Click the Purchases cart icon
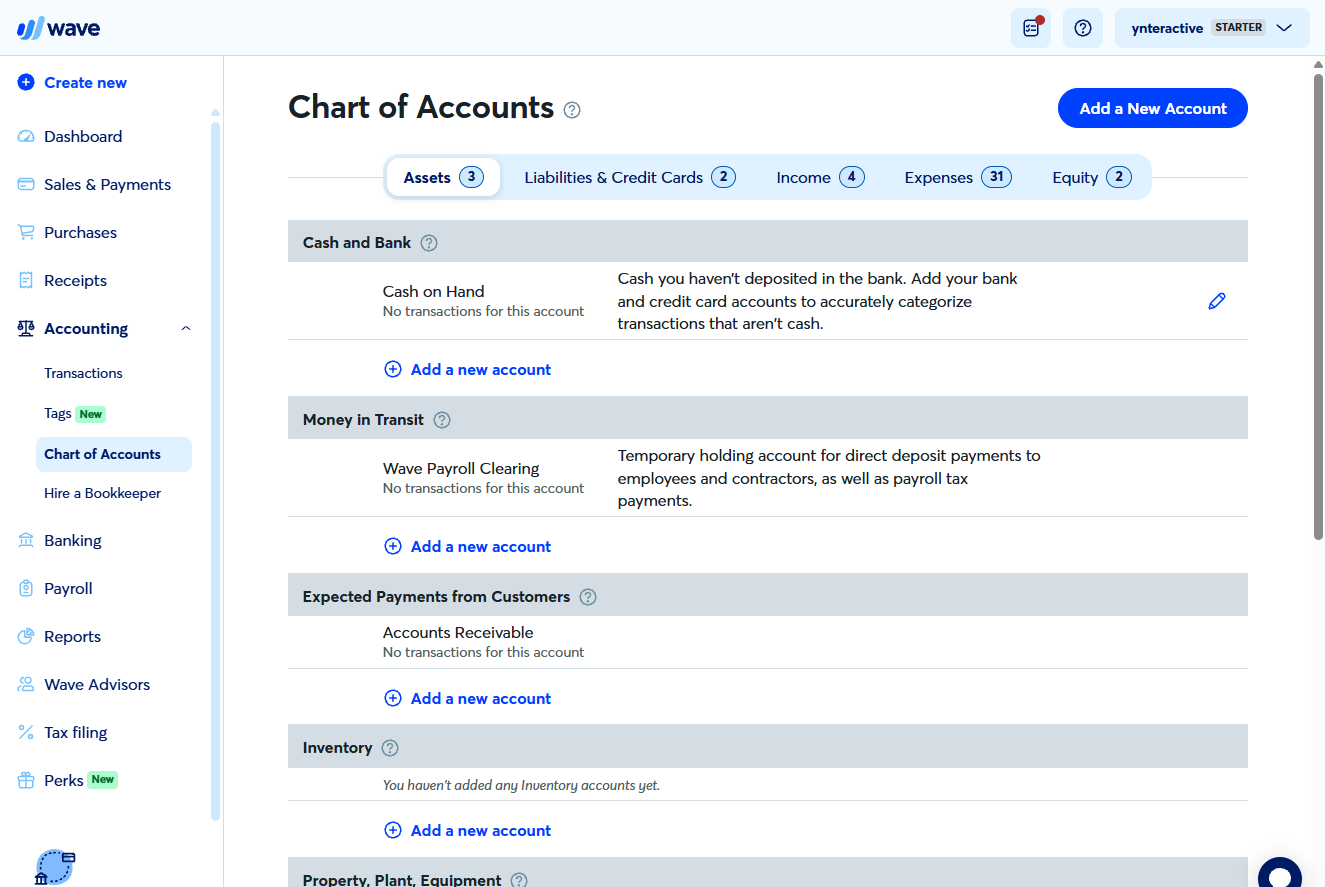The image size is (1325, 887). (26, 233)
